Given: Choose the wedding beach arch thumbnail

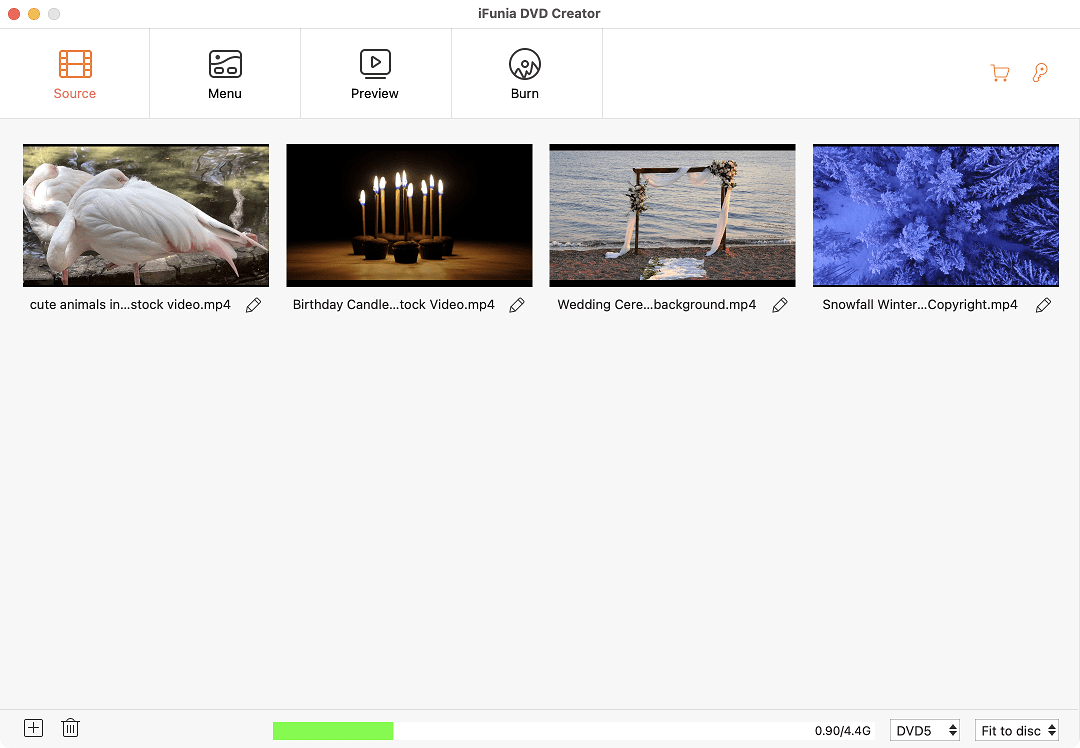Looking at the screenshot, I should [x=672, y=215].
